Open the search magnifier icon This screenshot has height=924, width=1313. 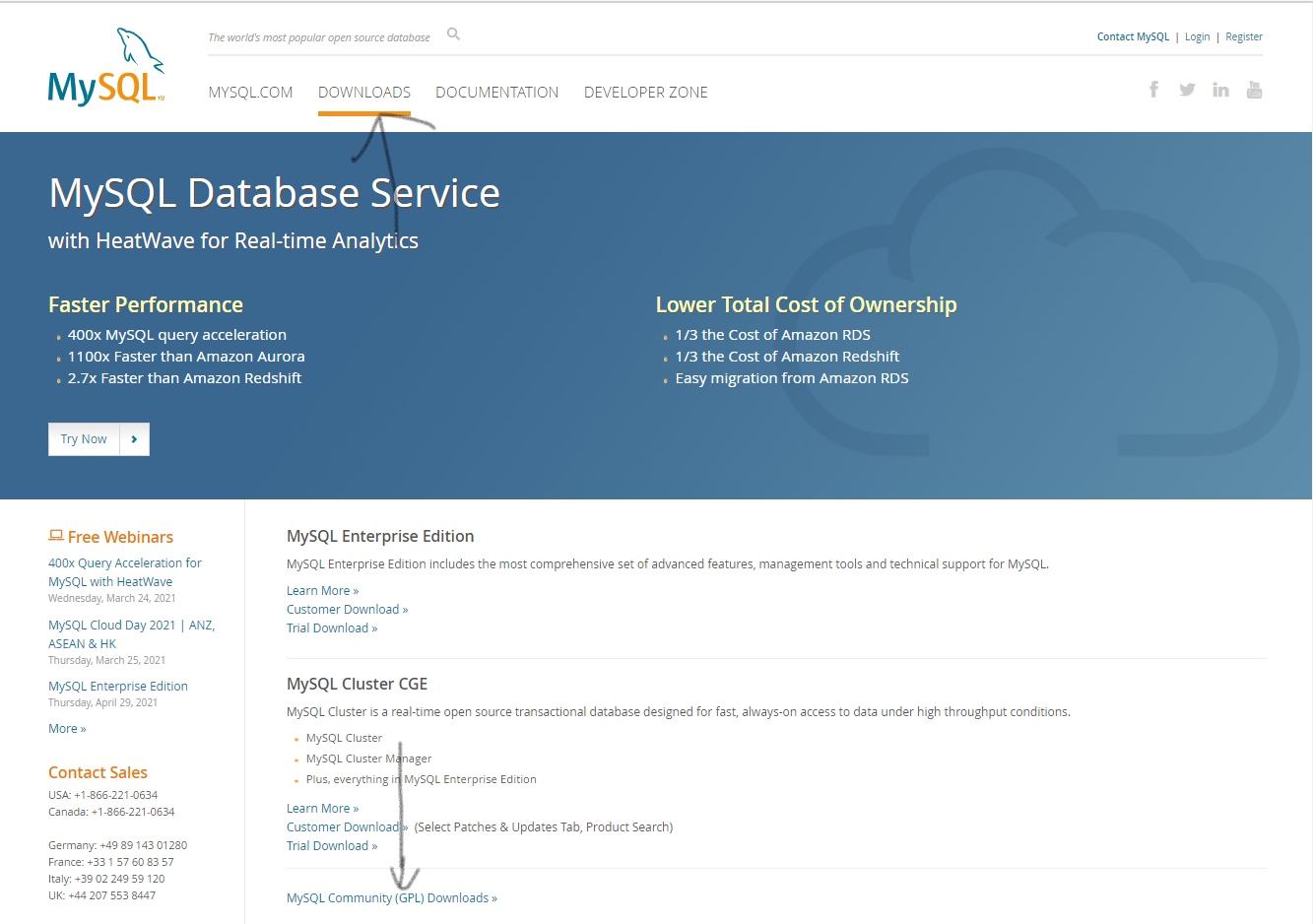[453, 34]
